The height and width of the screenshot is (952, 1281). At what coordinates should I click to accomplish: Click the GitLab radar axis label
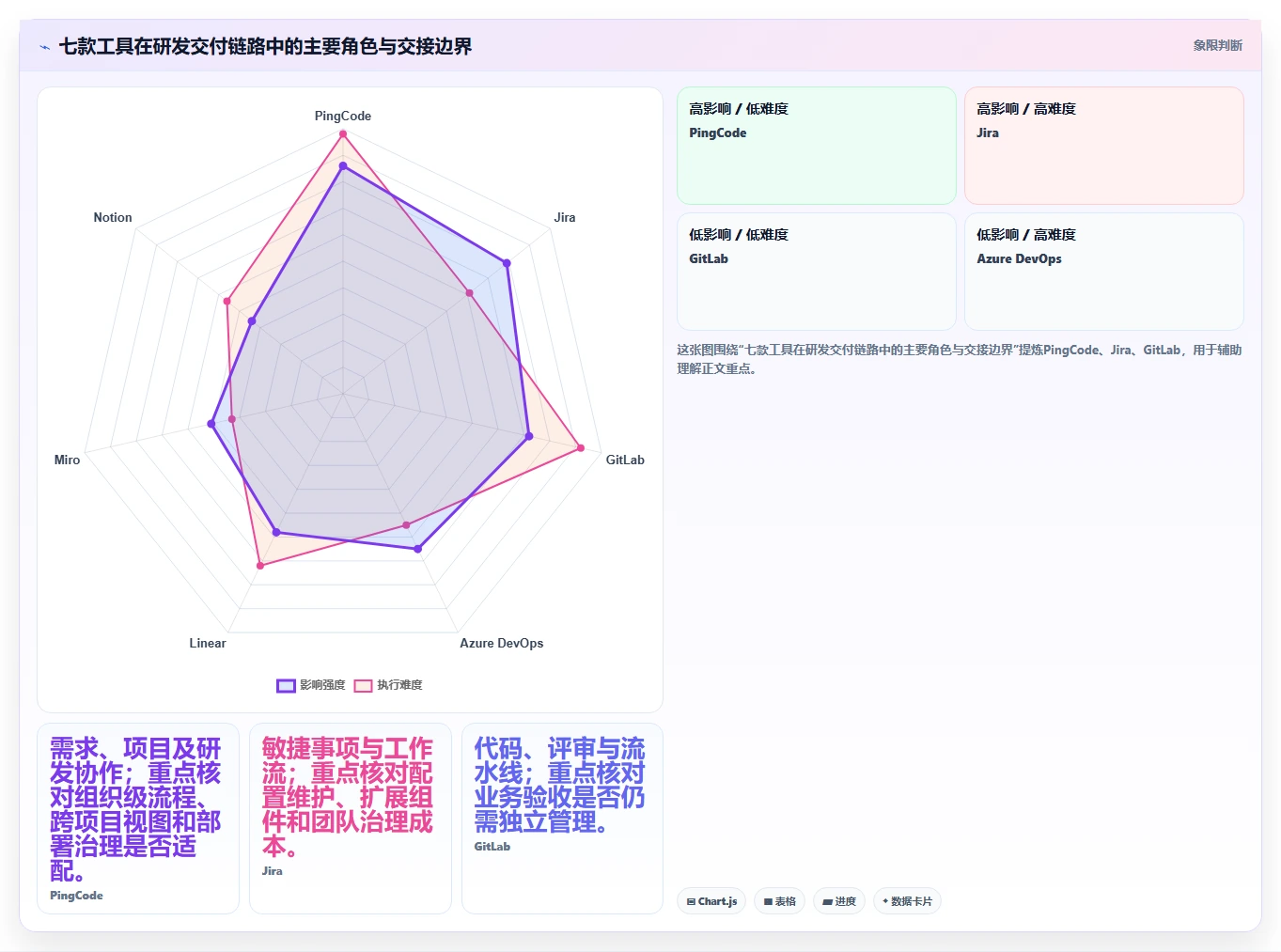(625, 460)
